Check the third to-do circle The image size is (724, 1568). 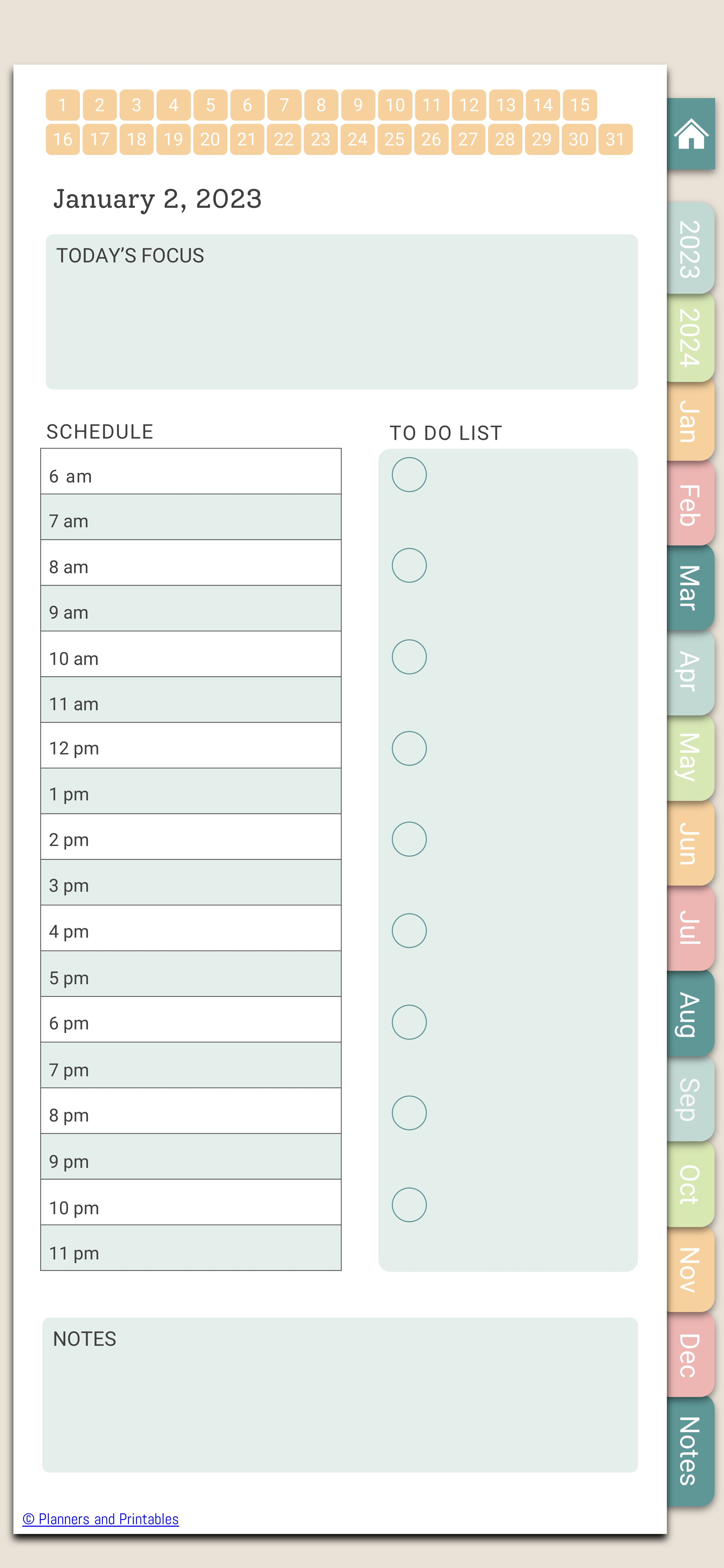409,657
